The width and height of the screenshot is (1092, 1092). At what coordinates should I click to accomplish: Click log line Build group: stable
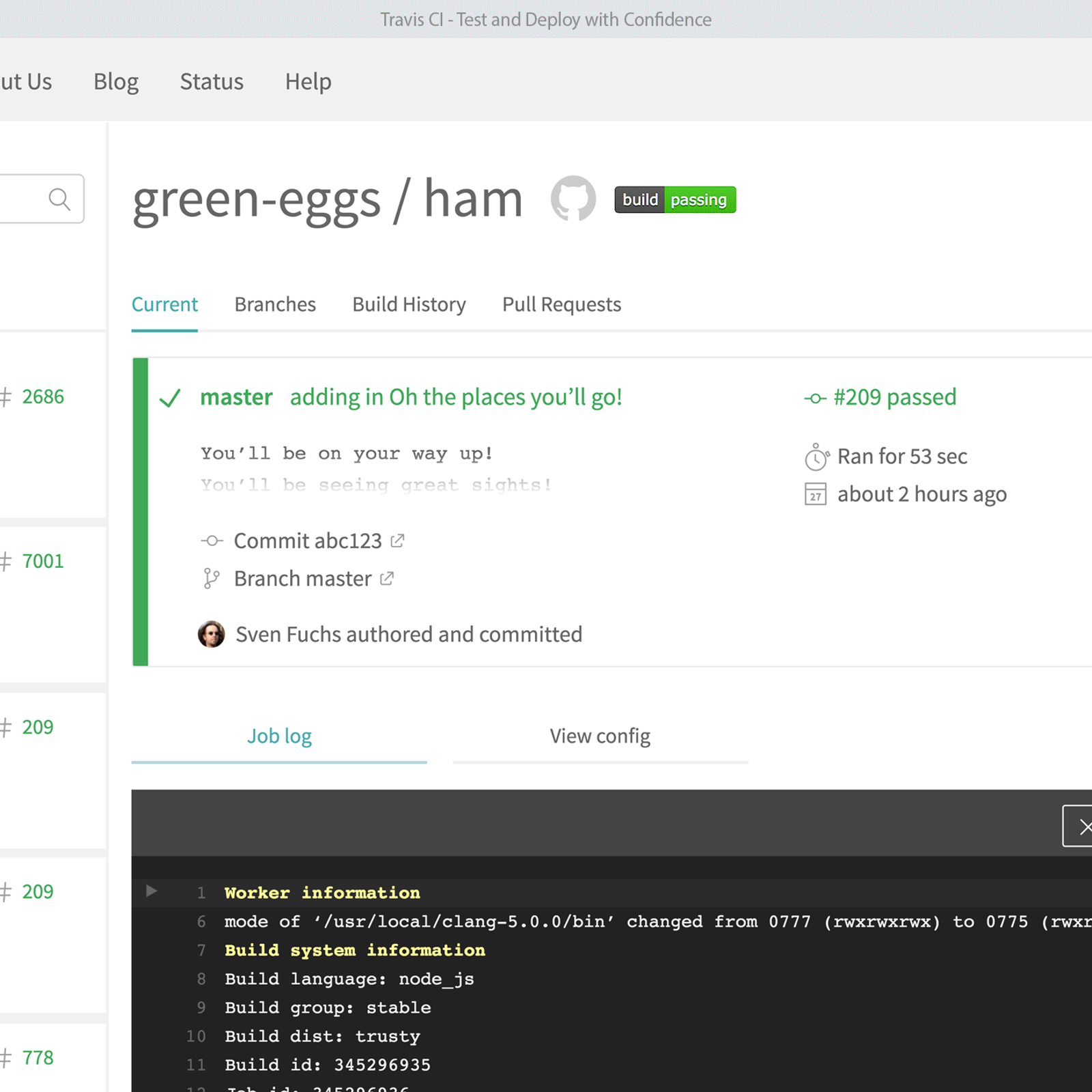coord(328,1007)
